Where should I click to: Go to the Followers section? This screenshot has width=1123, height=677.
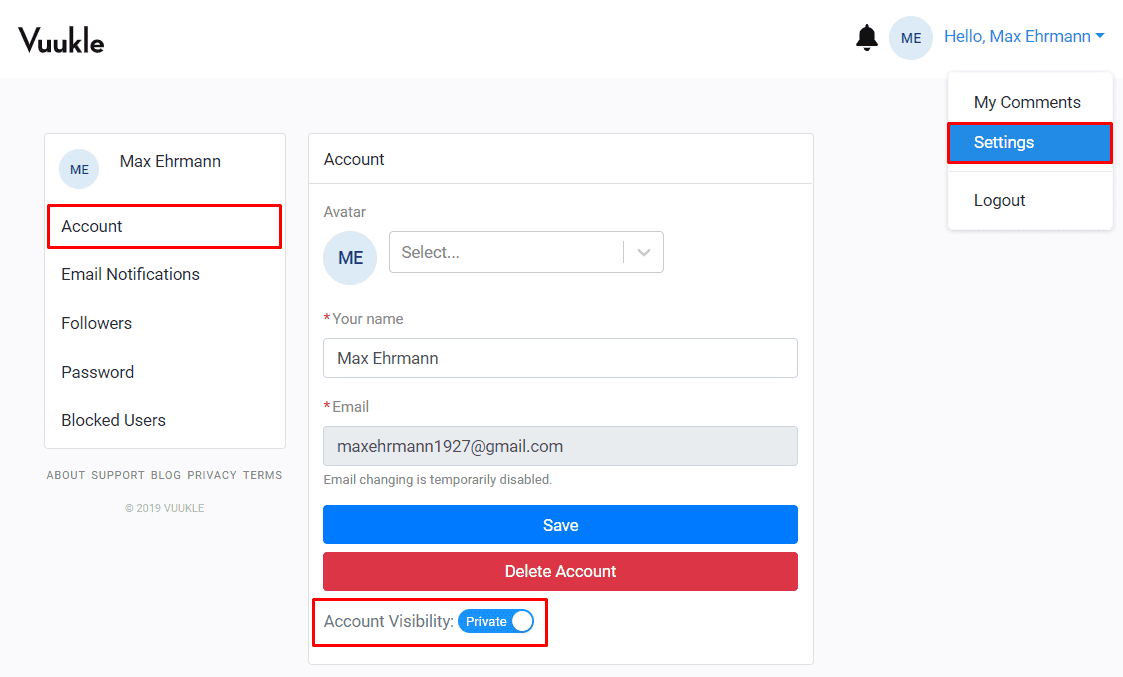(x=96, y=323)
